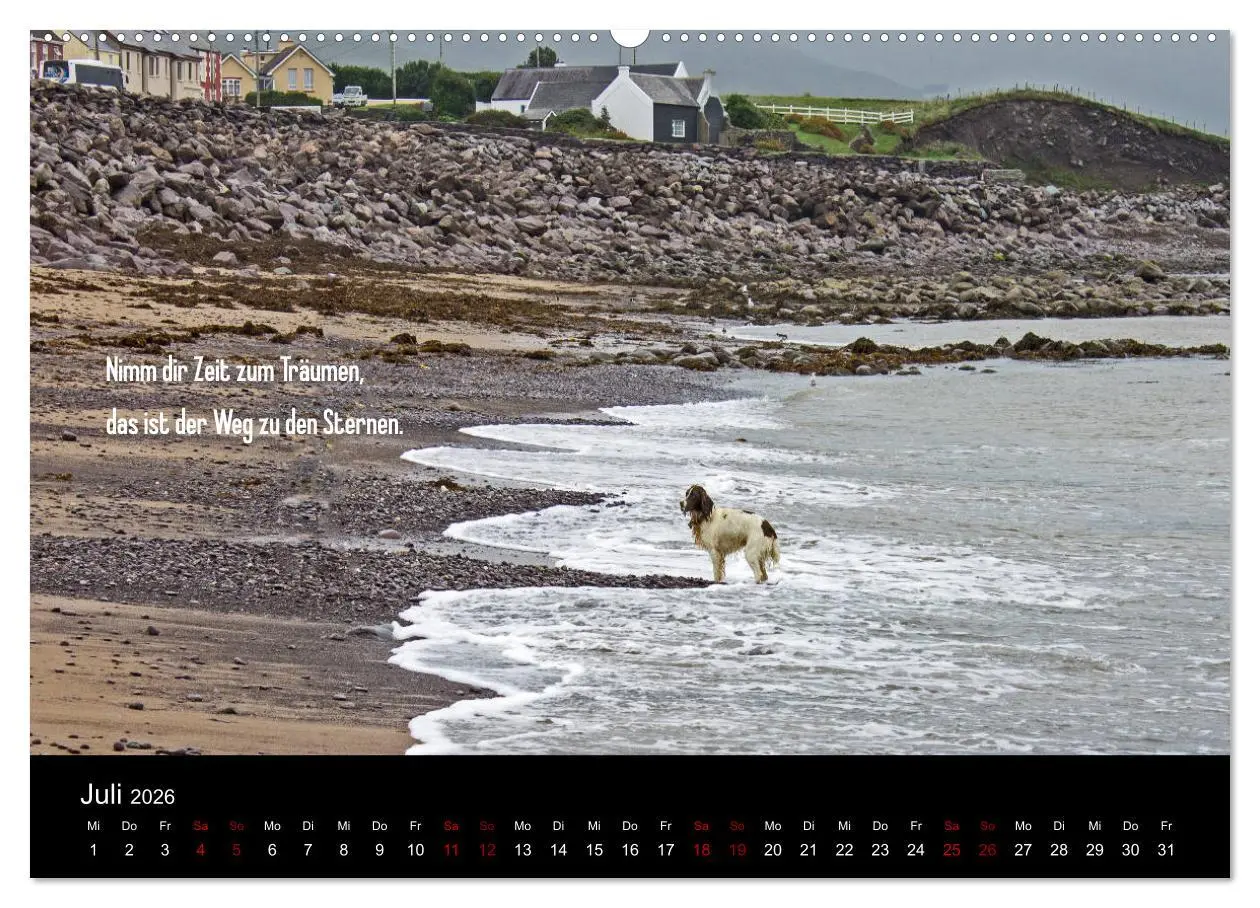The height and width of the screenshot is (908, 1260).
Task: Pick date 31 at the row's end
Action: [1166, 850]
